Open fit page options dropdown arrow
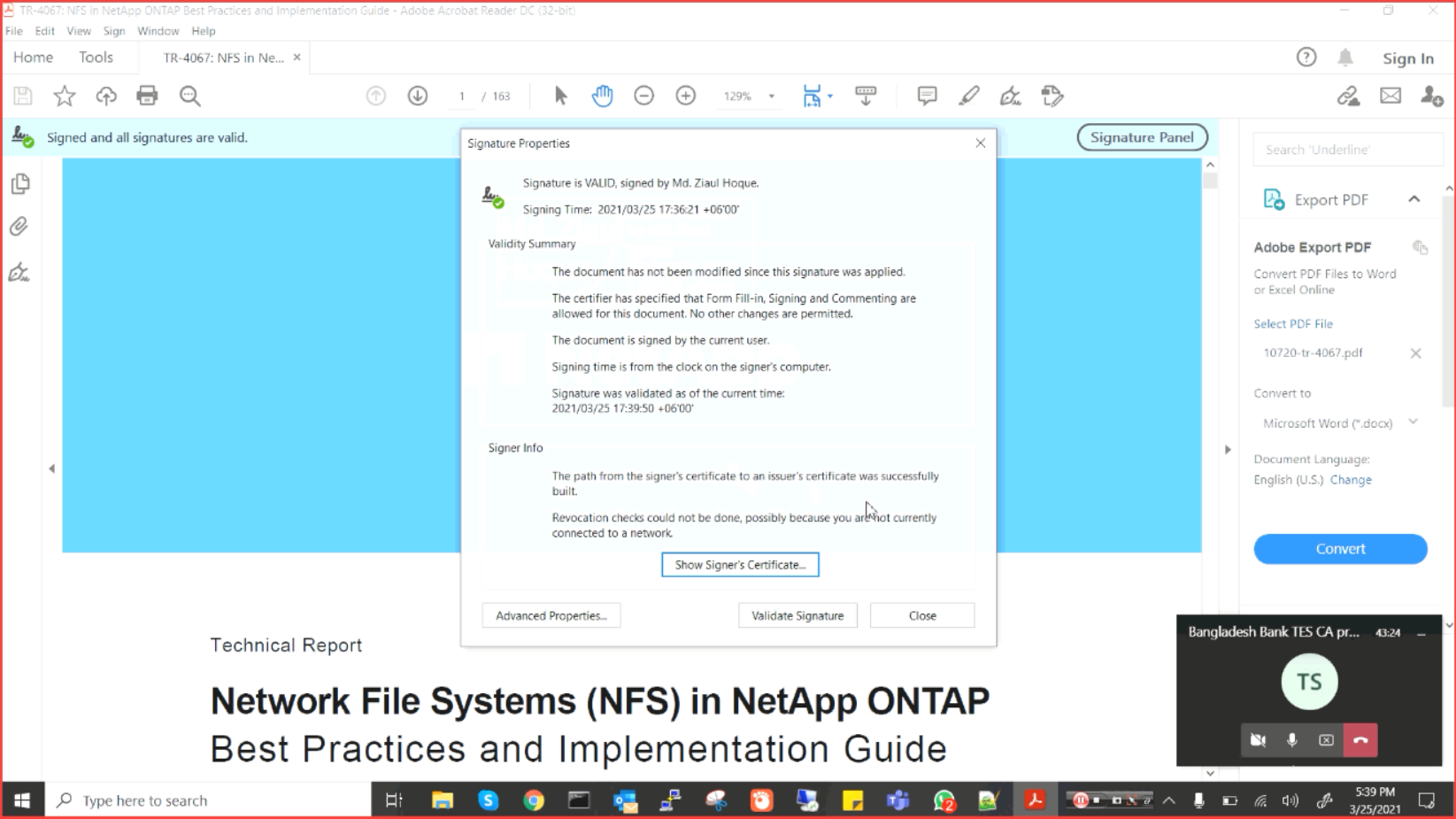The image size is (1456, 819). tap(830, 96)
